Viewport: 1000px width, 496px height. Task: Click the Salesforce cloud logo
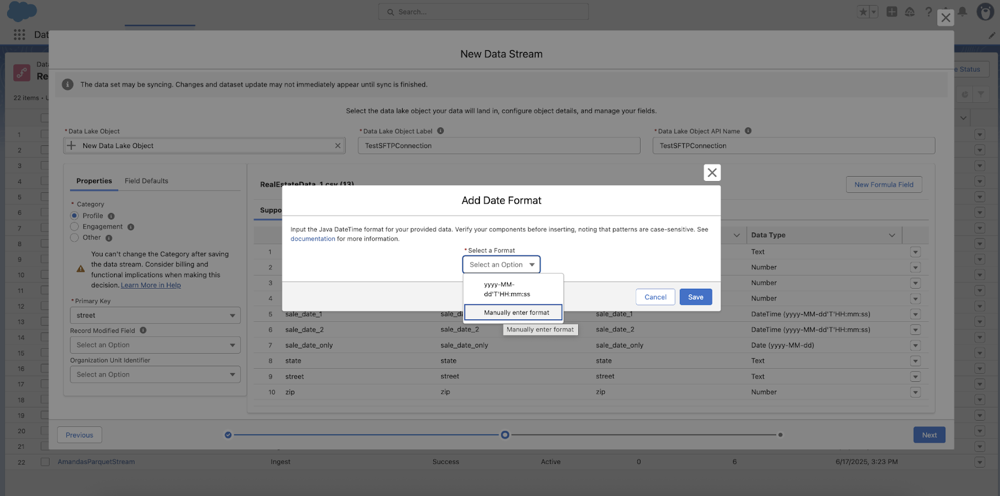tap(22, 12)
